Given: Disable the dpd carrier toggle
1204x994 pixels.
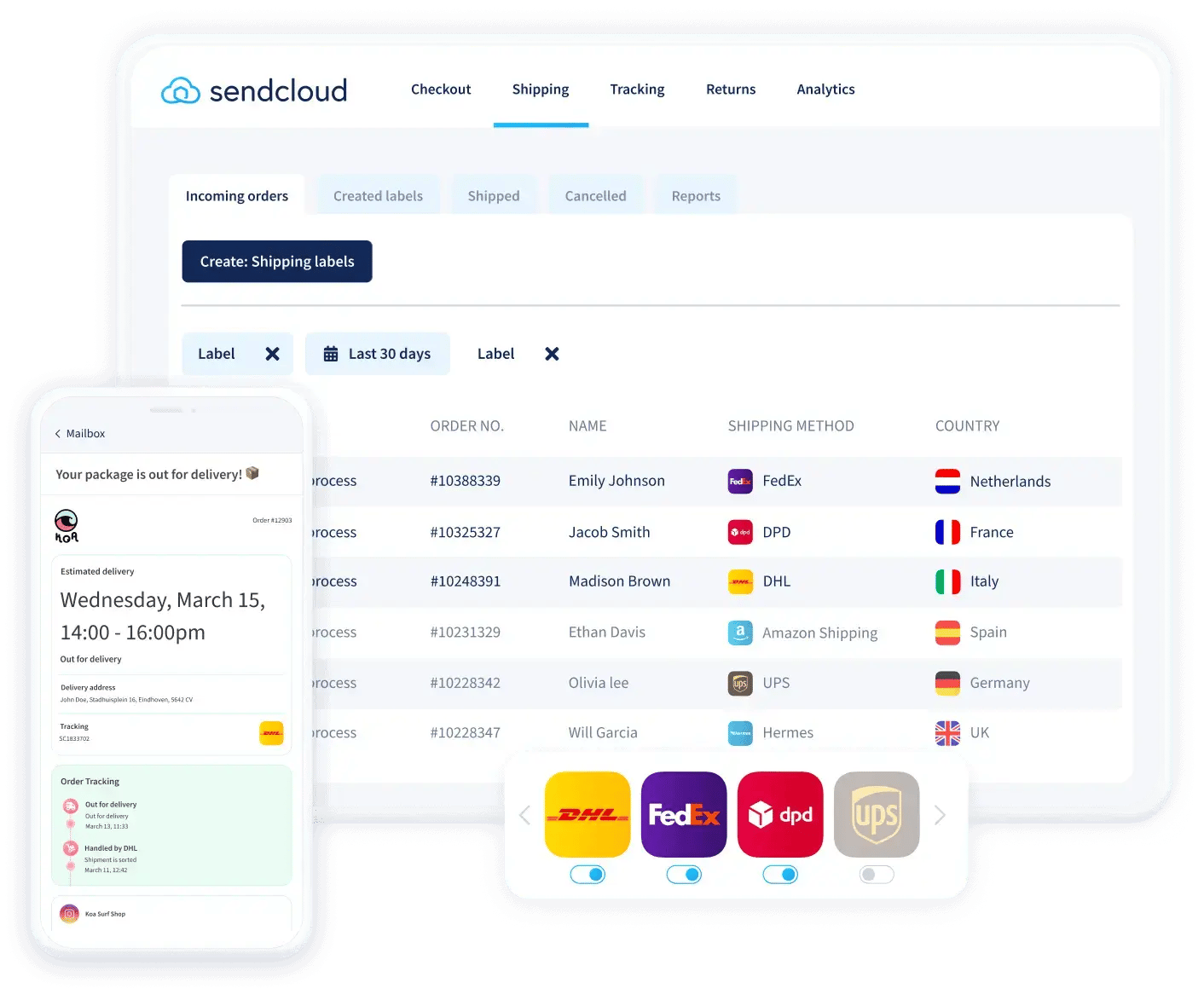Looking at the screenshot, I should [x=780, y=875].
